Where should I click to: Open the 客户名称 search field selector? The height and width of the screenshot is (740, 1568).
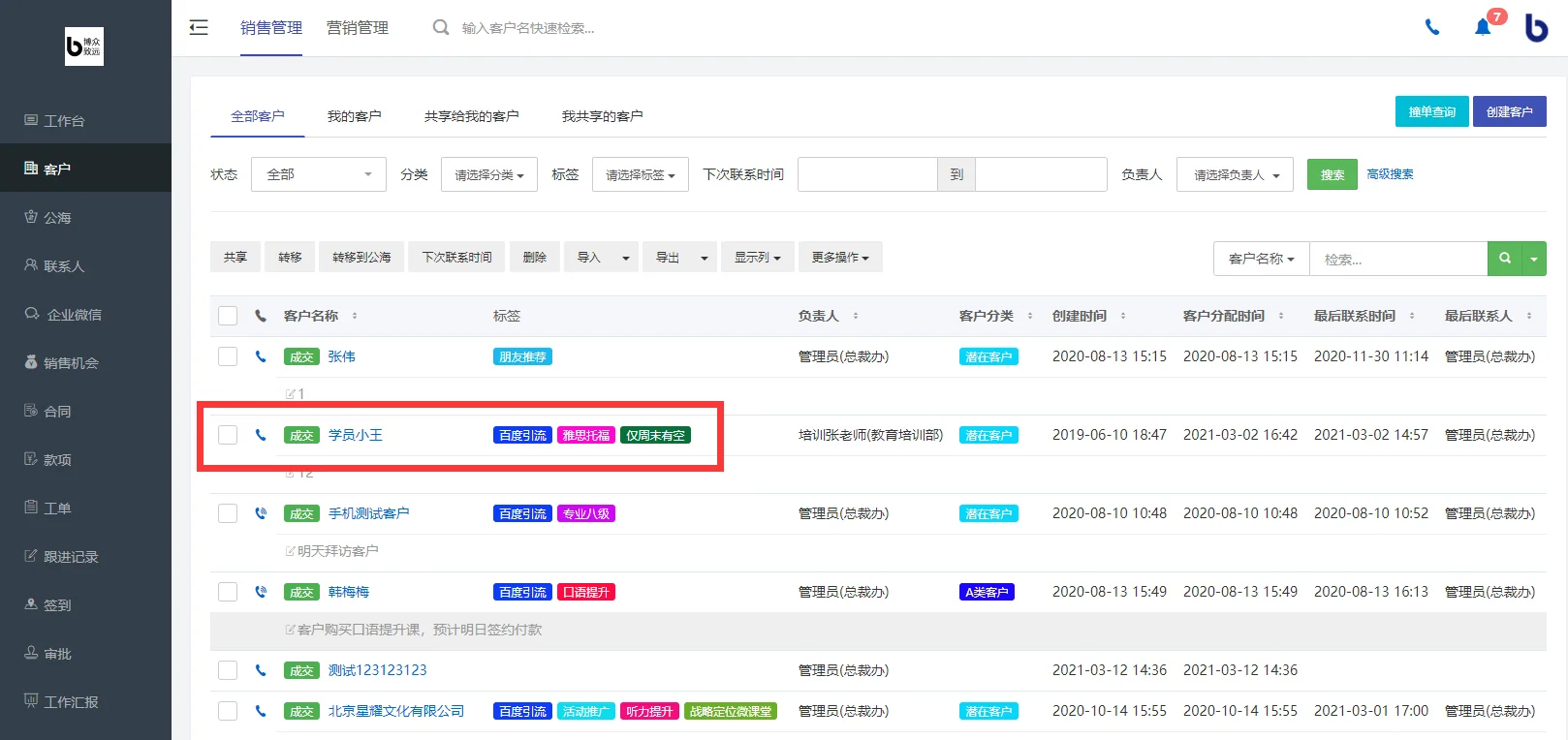click(x=1261, y=259)
